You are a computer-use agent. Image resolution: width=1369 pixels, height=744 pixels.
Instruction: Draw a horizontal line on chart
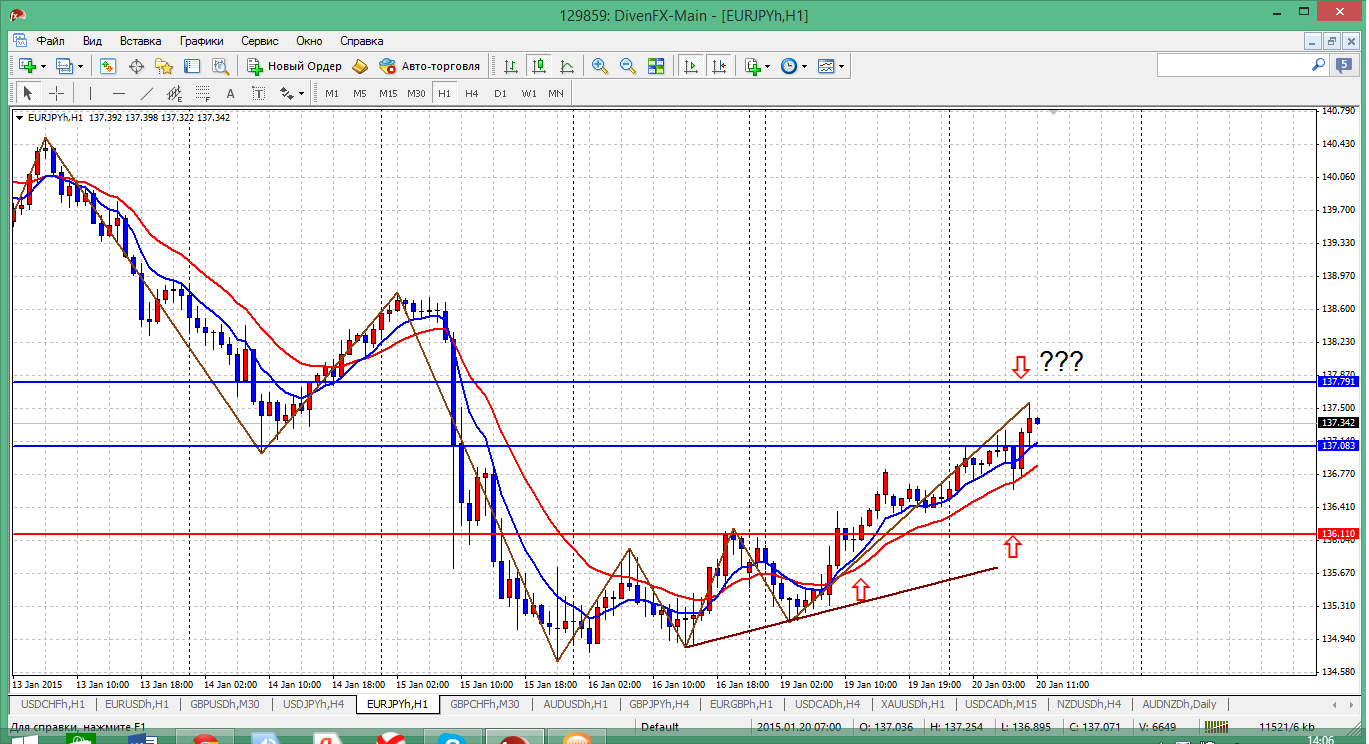click(119, 93)
